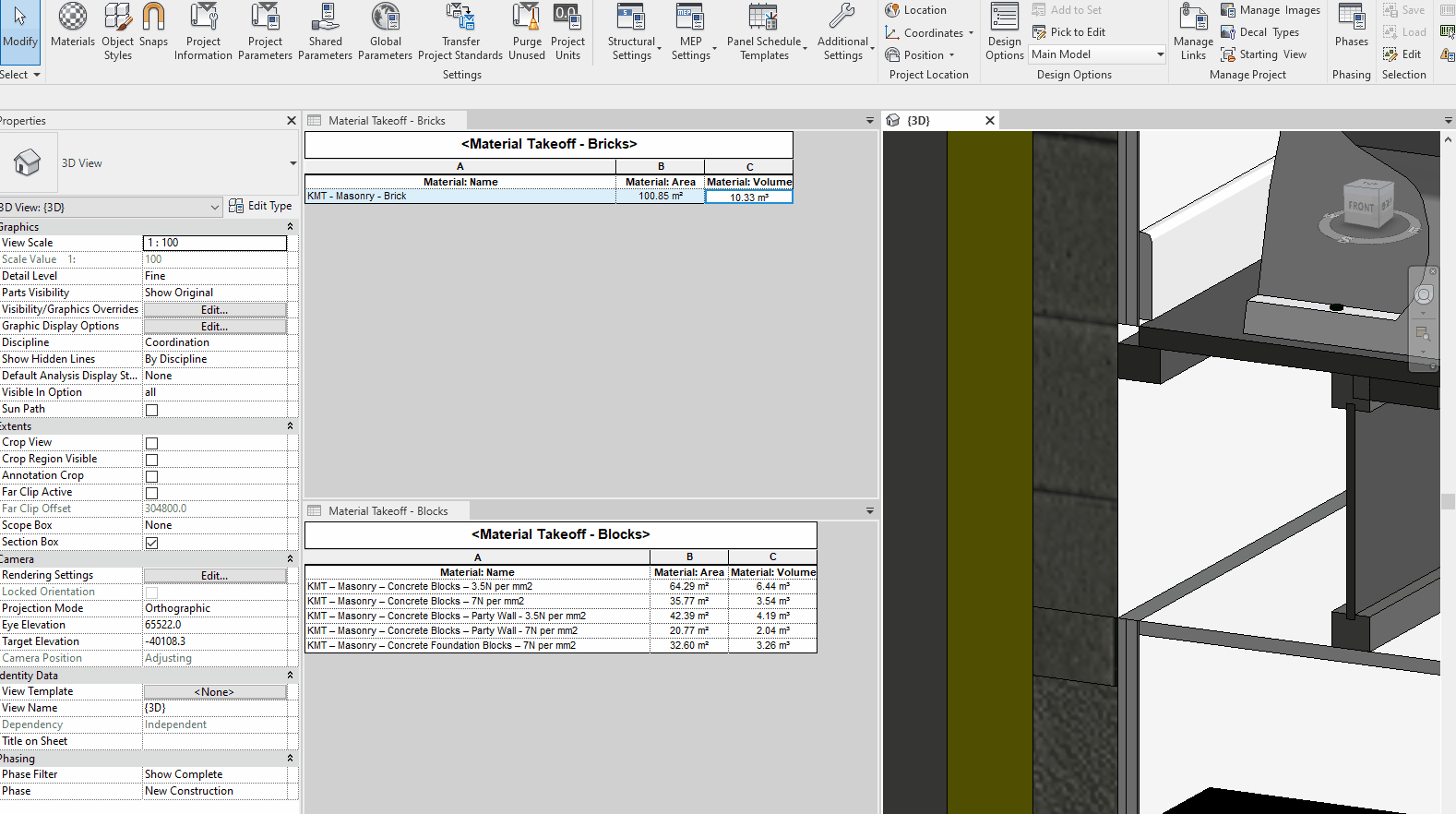The height and width of the screenshot is (814, 1456).
Task: Launch Transfer Project Standards
Action: [460, 31]
